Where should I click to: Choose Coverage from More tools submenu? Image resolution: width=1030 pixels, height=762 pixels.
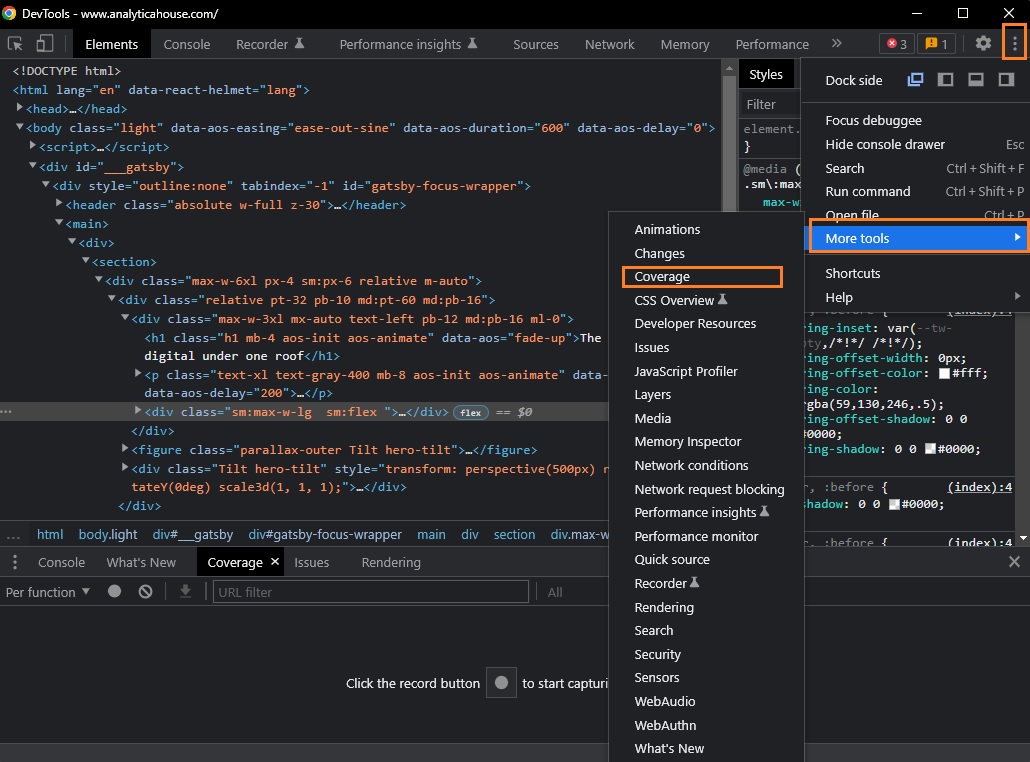(702, 277)
